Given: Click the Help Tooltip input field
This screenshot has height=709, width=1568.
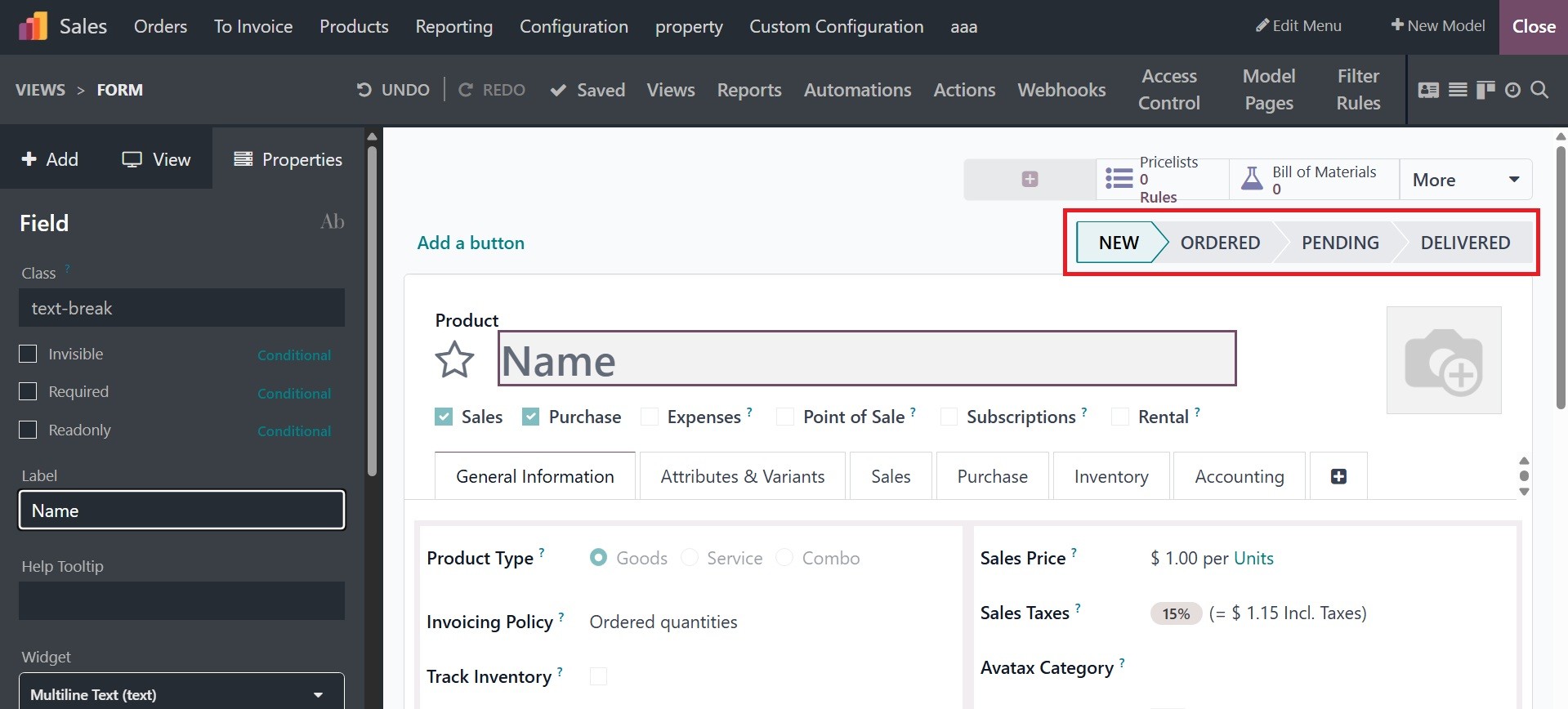Looking at the screenshot, I should point(181,600).
